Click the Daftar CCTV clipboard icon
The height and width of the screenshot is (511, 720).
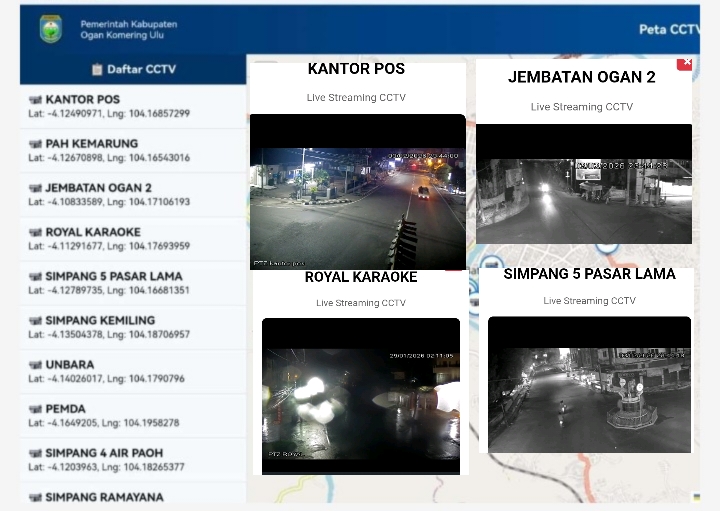[x=97, y=69]
